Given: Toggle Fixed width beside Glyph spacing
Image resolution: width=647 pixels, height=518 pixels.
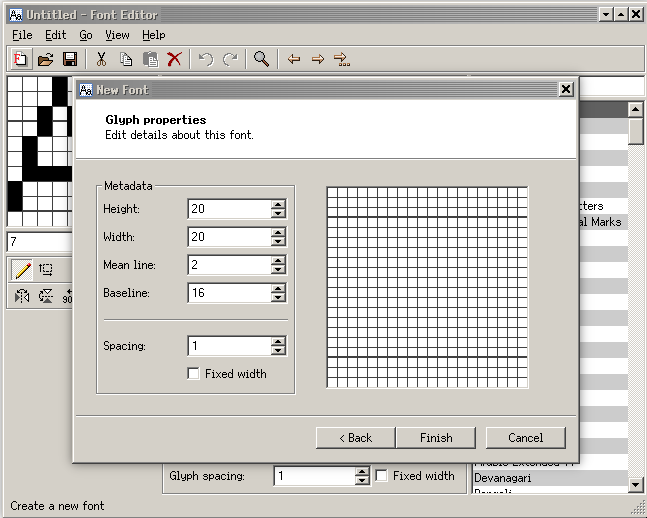Looking at the screenshot, I should tap(381, 477).
